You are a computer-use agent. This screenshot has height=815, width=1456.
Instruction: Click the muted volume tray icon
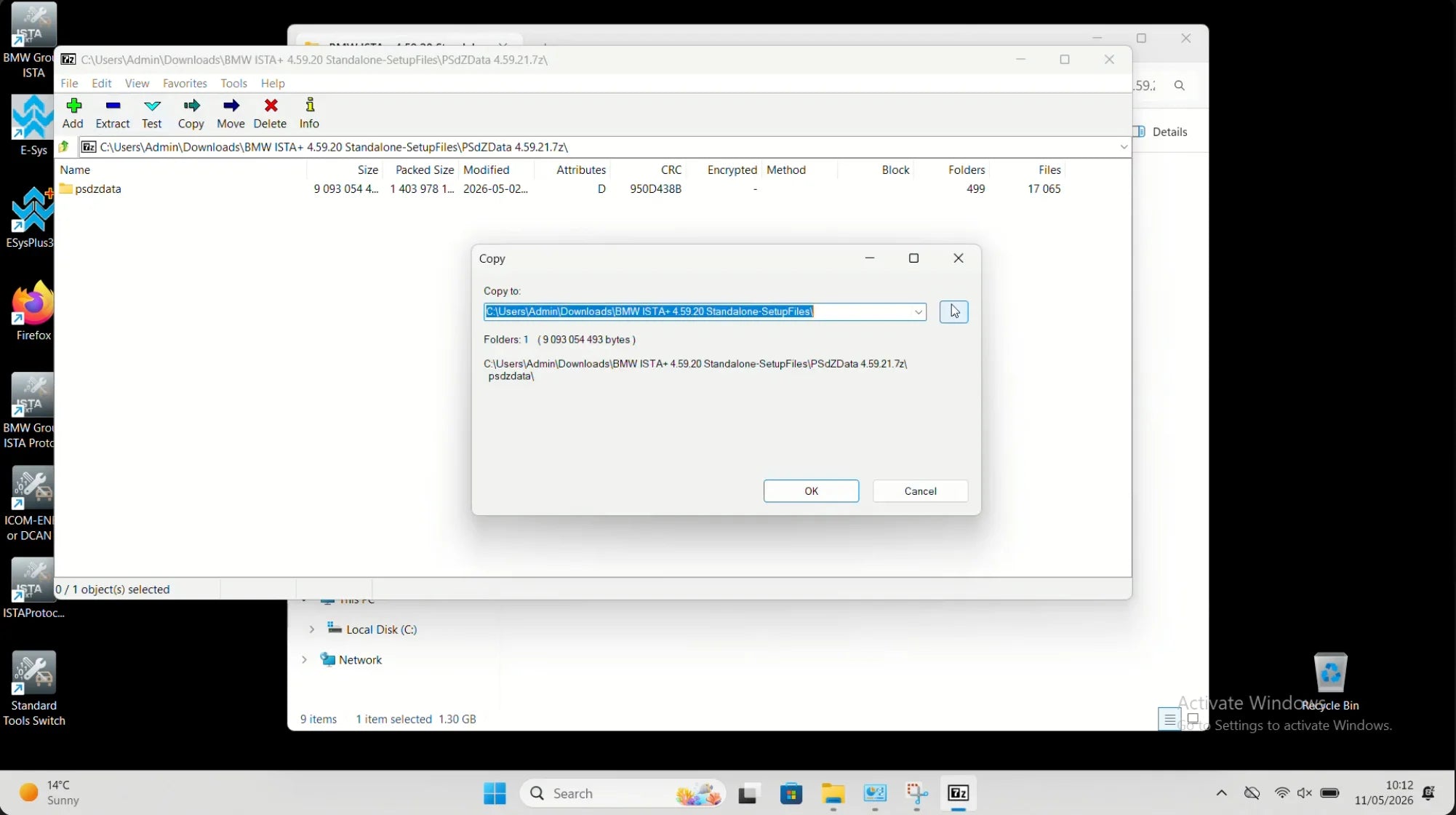point(1305,793)
